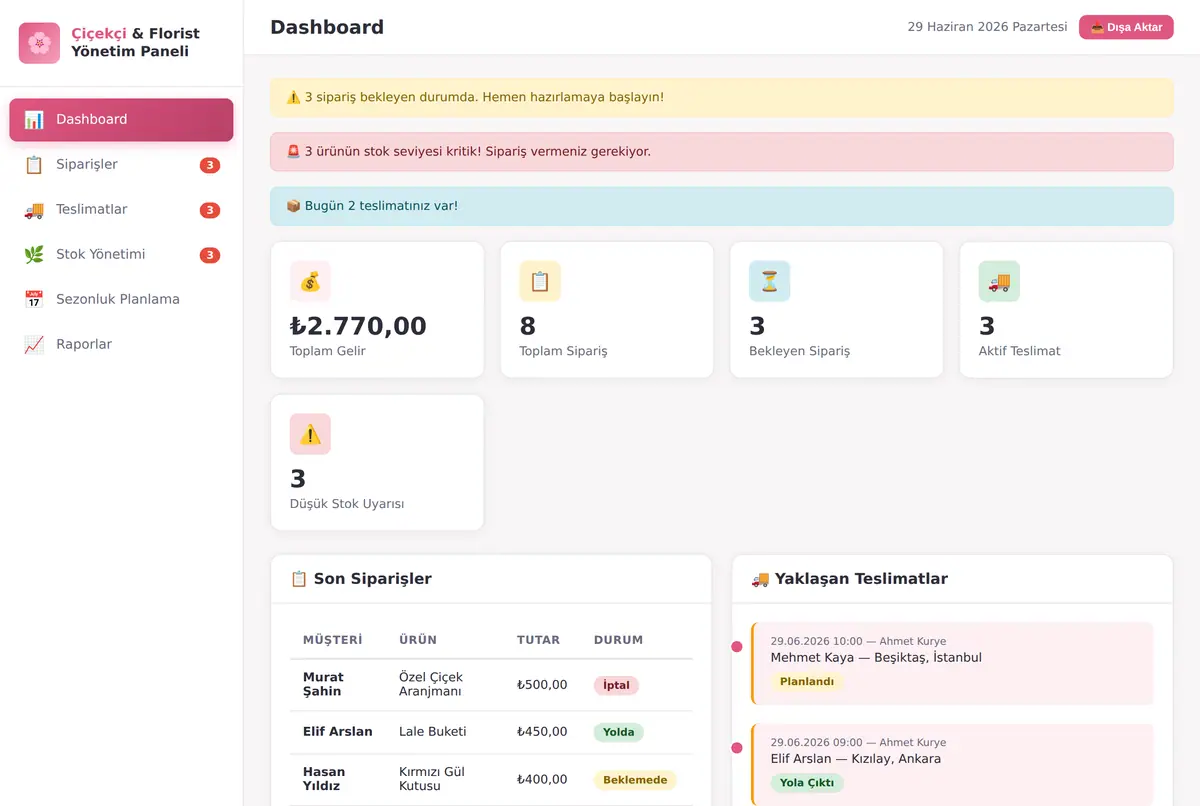Click the Teslimatlar truck icon

pos(34,210)
